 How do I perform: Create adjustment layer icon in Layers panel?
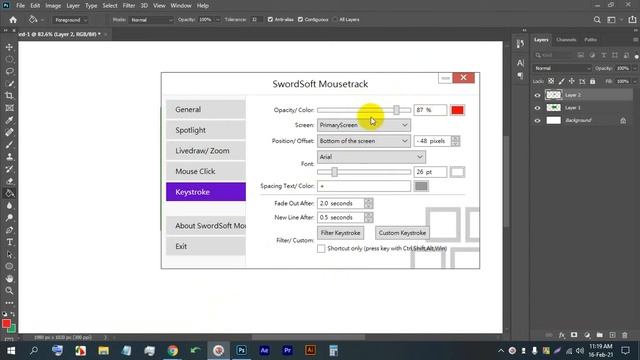click(x=587, y=335)
